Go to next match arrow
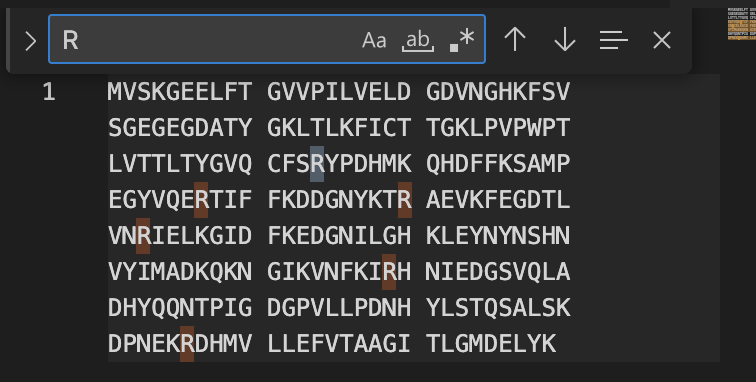756x382 pixels. click(565, 40)
